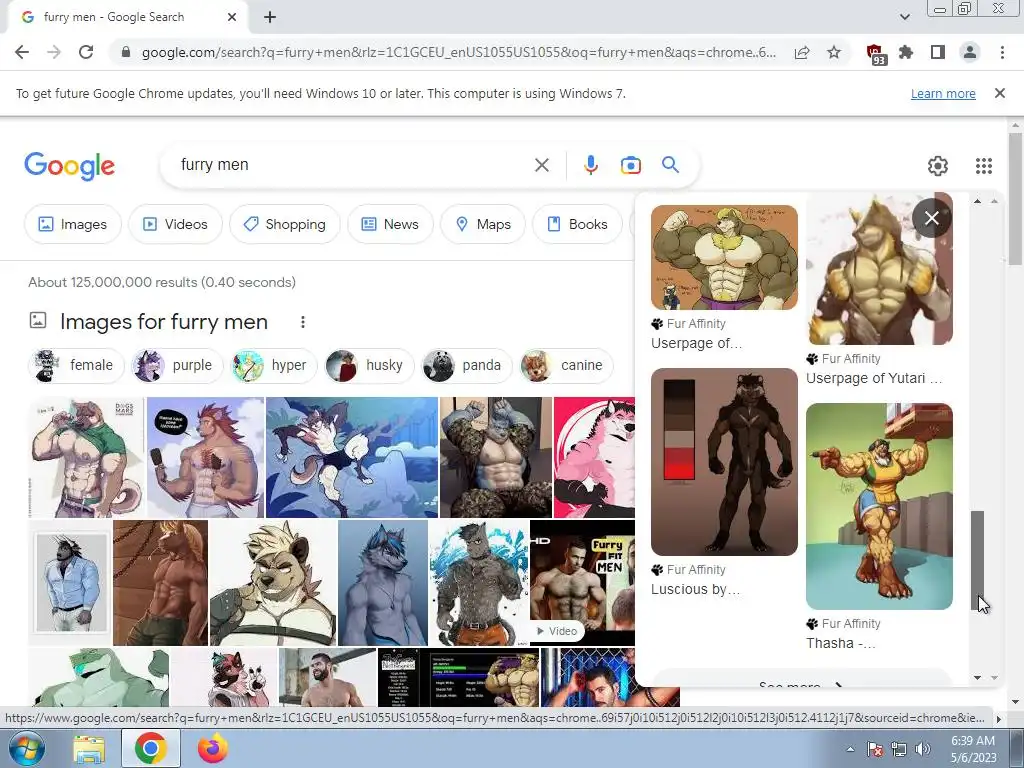
Task: Open the Extensions puzzle piece menu
Action: click(906, 52)
